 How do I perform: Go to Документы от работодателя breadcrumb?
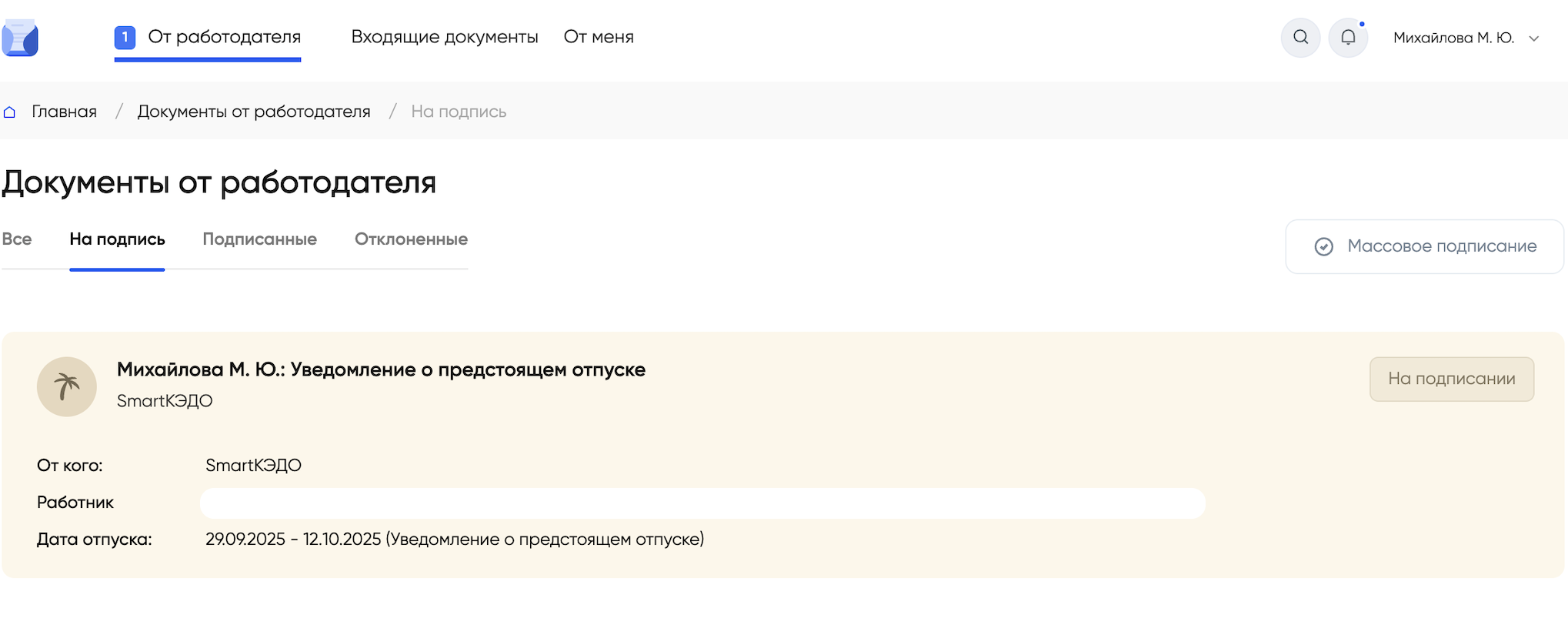pyautogui.click(x=254, y=112)
